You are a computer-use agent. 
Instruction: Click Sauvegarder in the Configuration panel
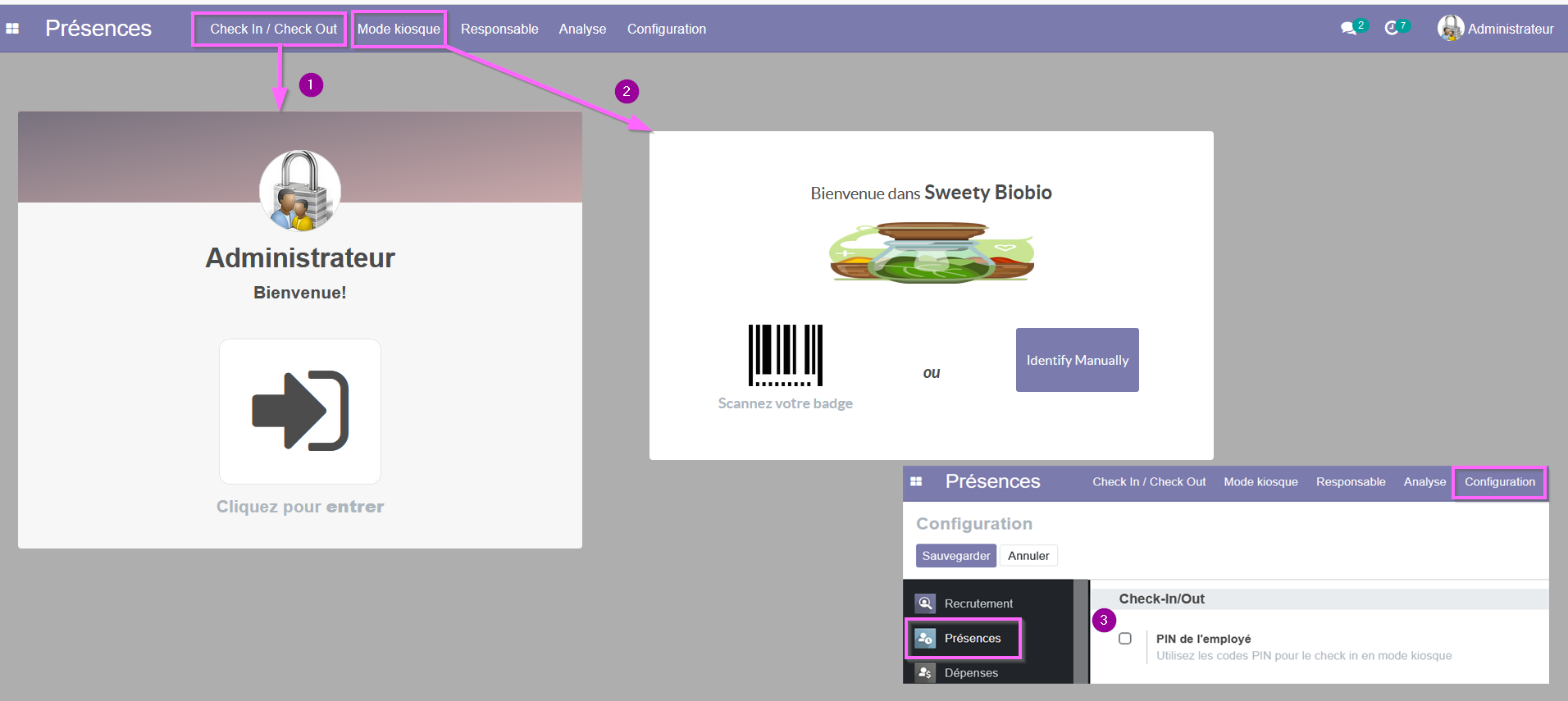pos(955,556)
